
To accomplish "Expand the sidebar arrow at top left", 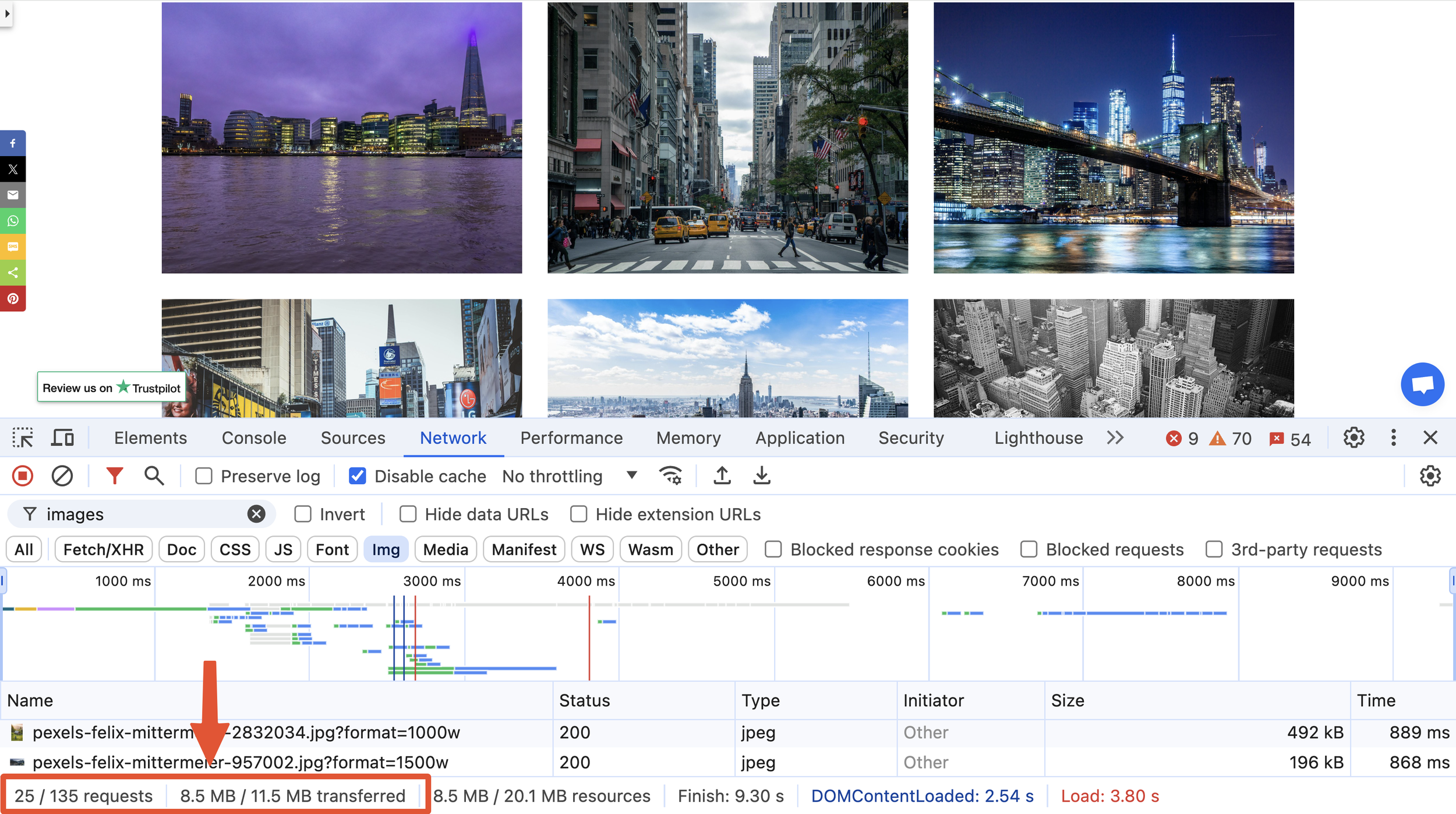I will tap(6, 13).
